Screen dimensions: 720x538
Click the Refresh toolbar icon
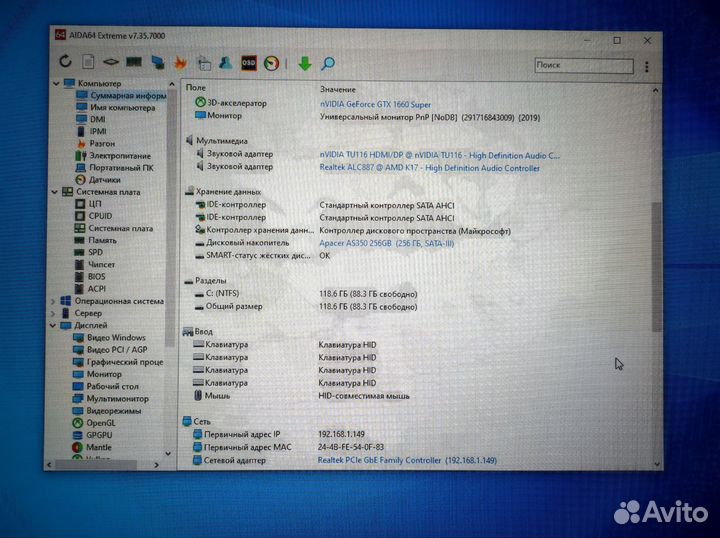(65, 63)
